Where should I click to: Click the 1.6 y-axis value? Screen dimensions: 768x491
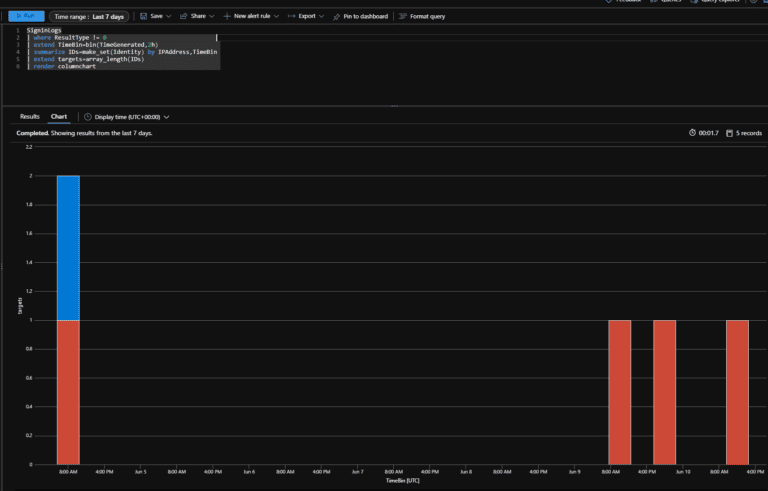29,234
